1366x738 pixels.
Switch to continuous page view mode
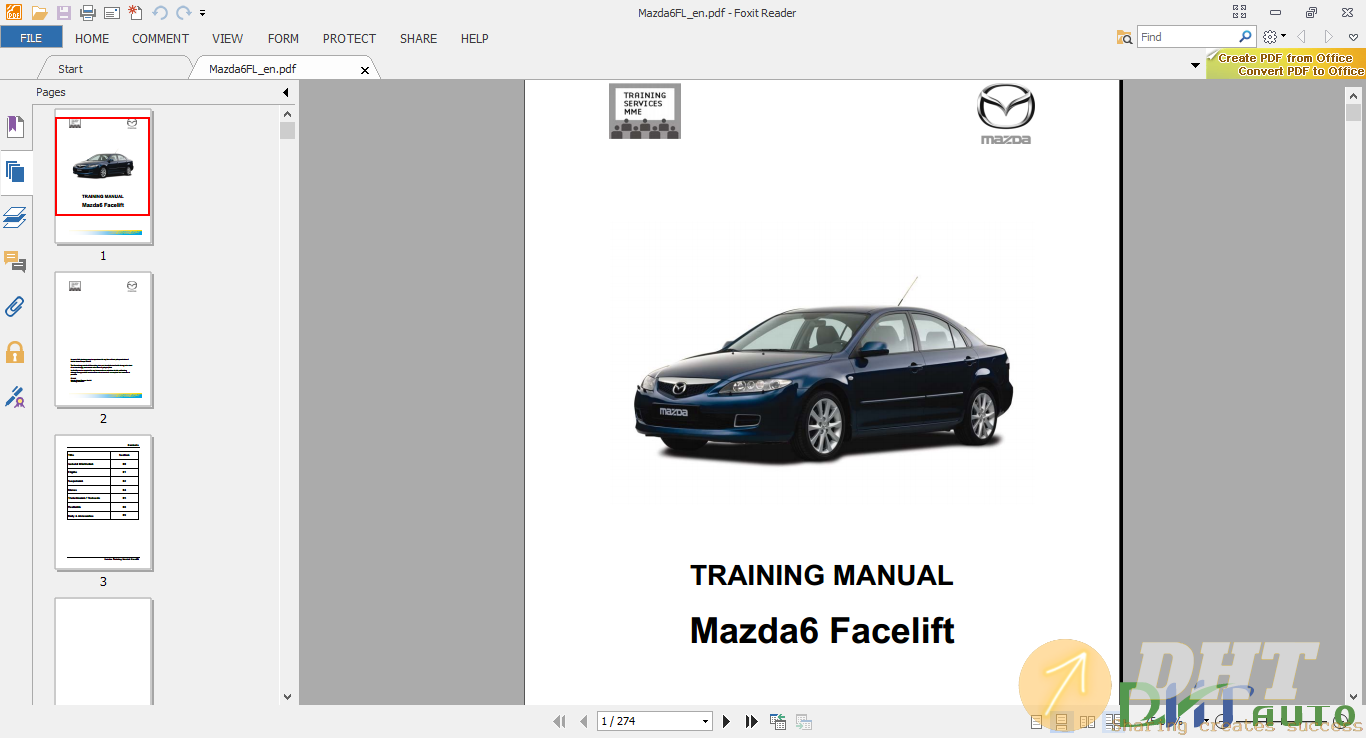1061,721
